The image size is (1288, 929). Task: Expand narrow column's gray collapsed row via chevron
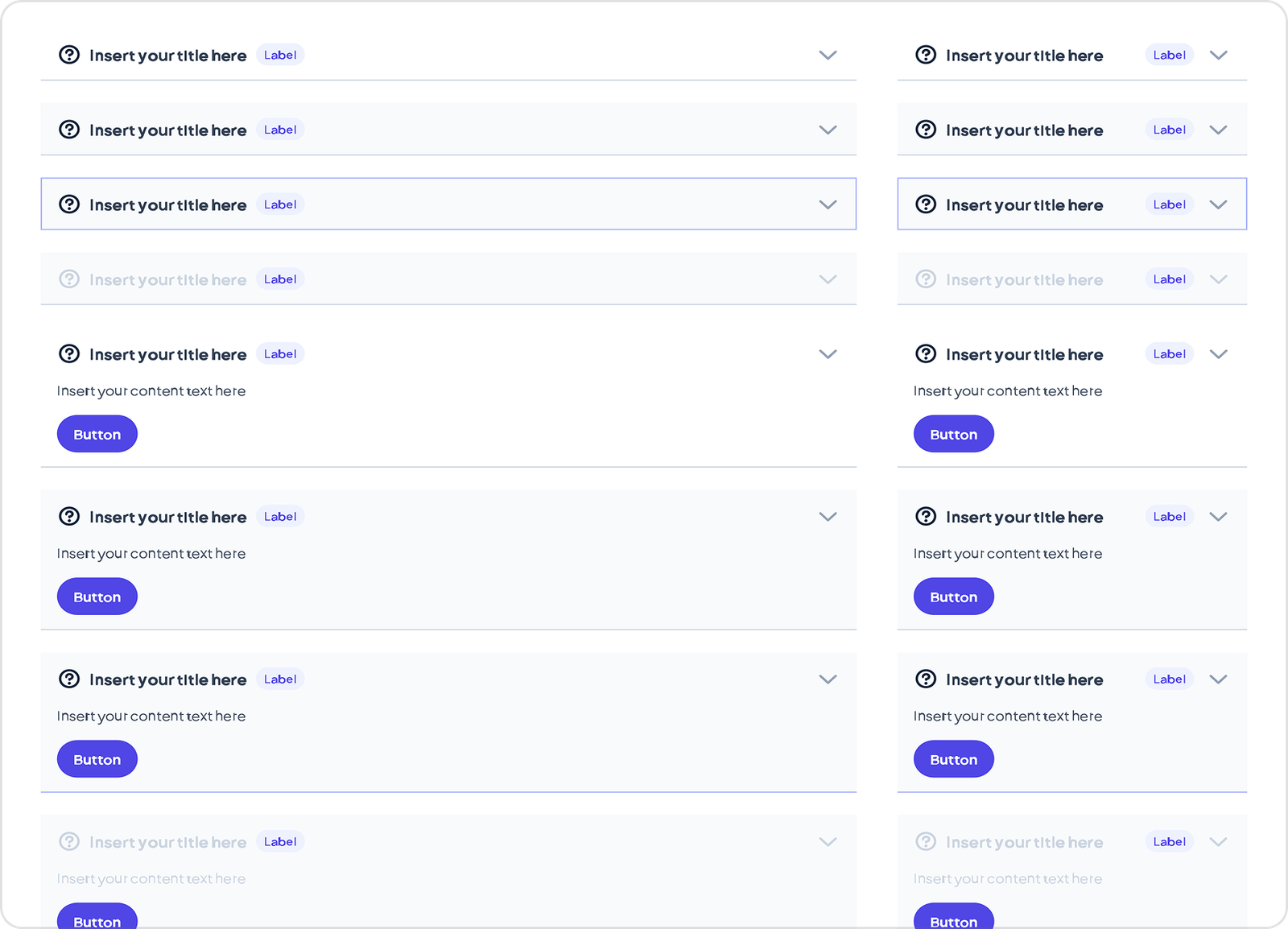coord(1218,130)
